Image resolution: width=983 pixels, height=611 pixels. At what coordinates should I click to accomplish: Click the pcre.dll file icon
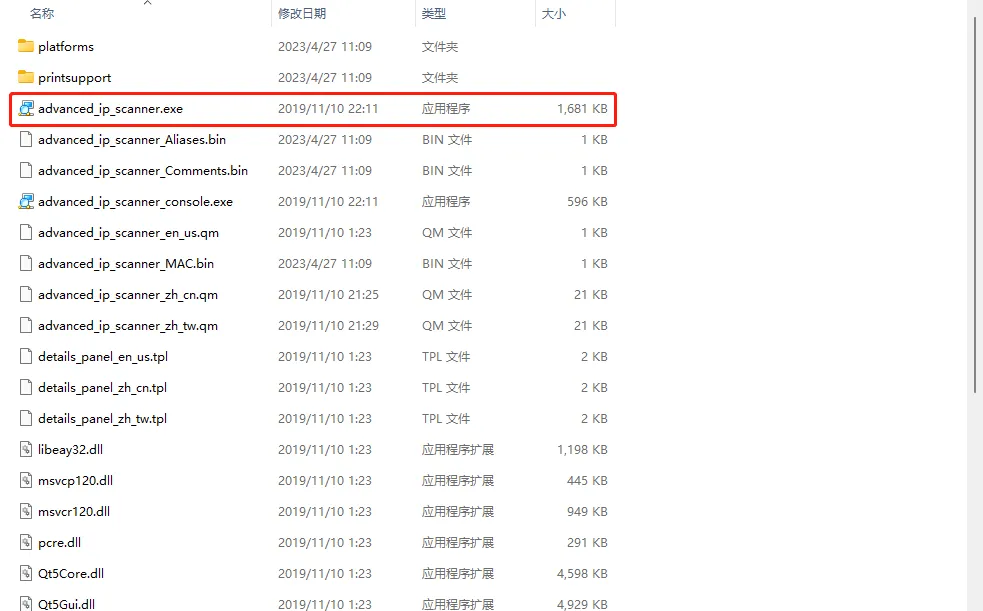[26, 543]
